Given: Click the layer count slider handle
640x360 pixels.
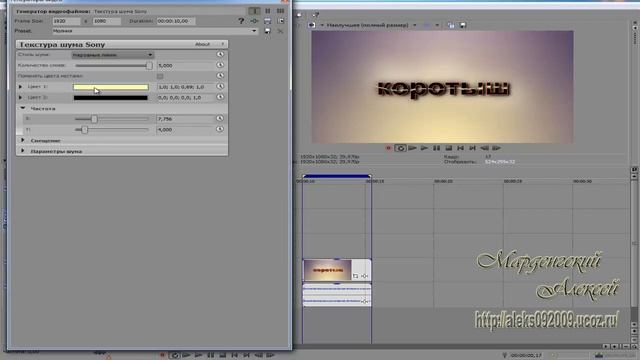Looking at the screenshot, I should [x=149, y=65].
